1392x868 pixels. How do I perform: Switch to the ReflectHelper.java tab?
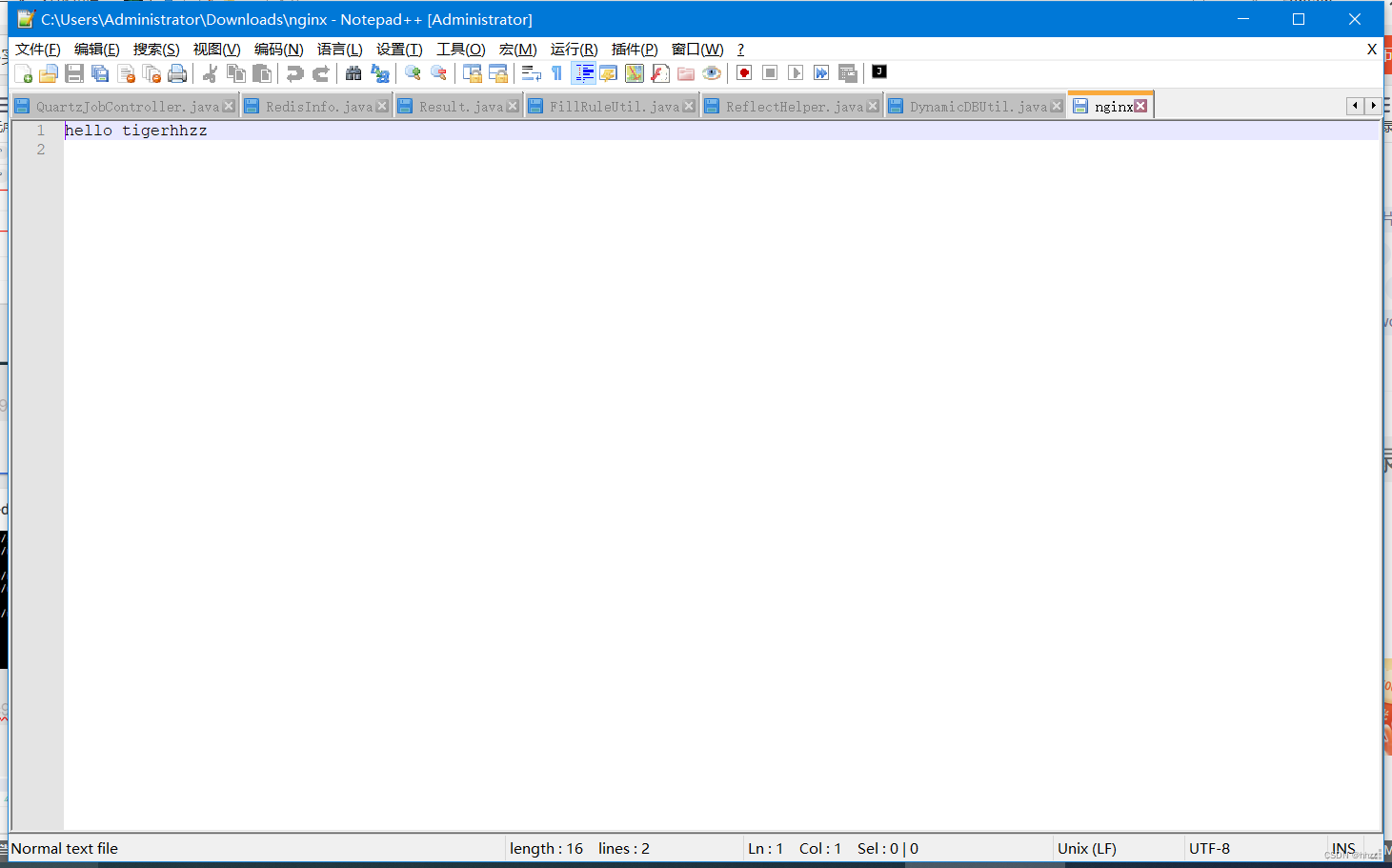tap(793, 107)
